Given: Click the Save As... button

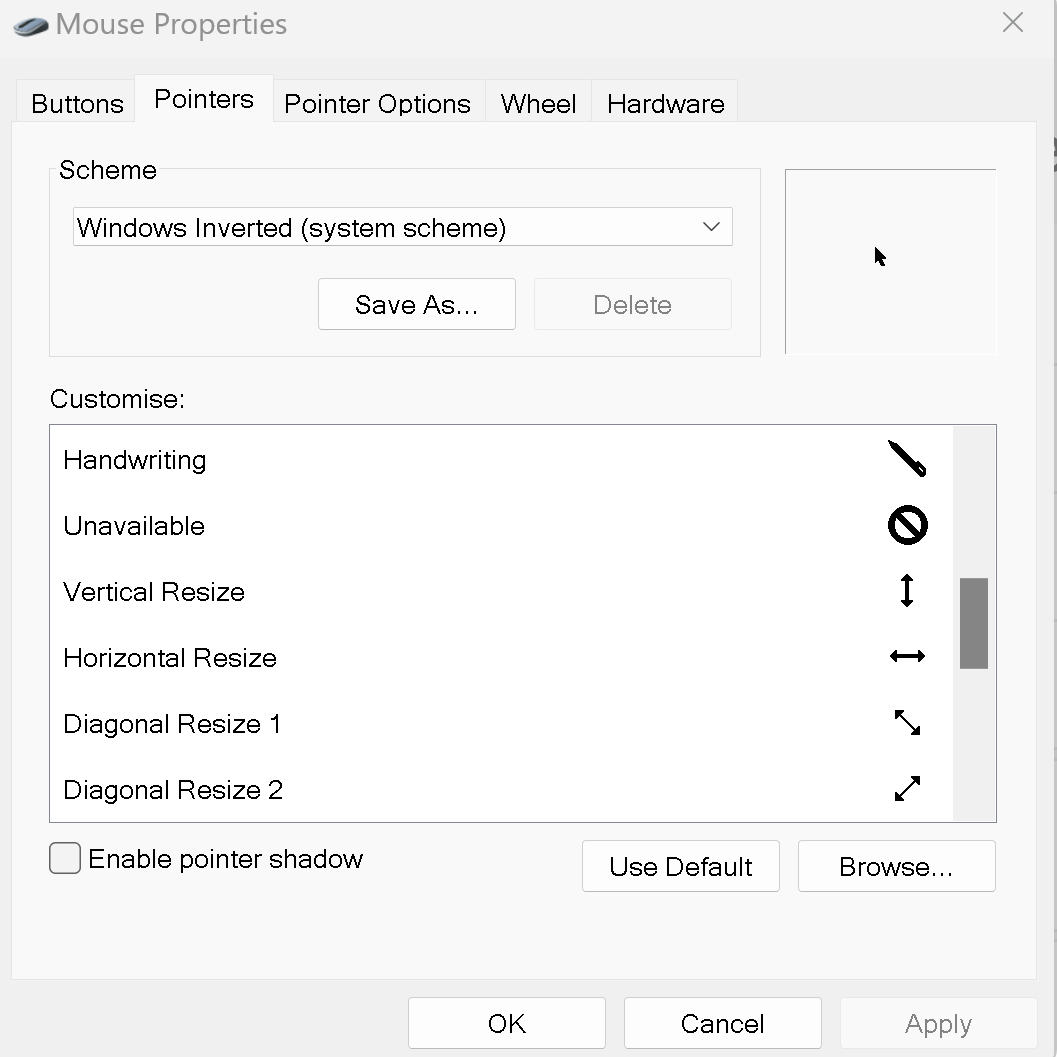Looking at the screenshot, I should tap(417, 304).
